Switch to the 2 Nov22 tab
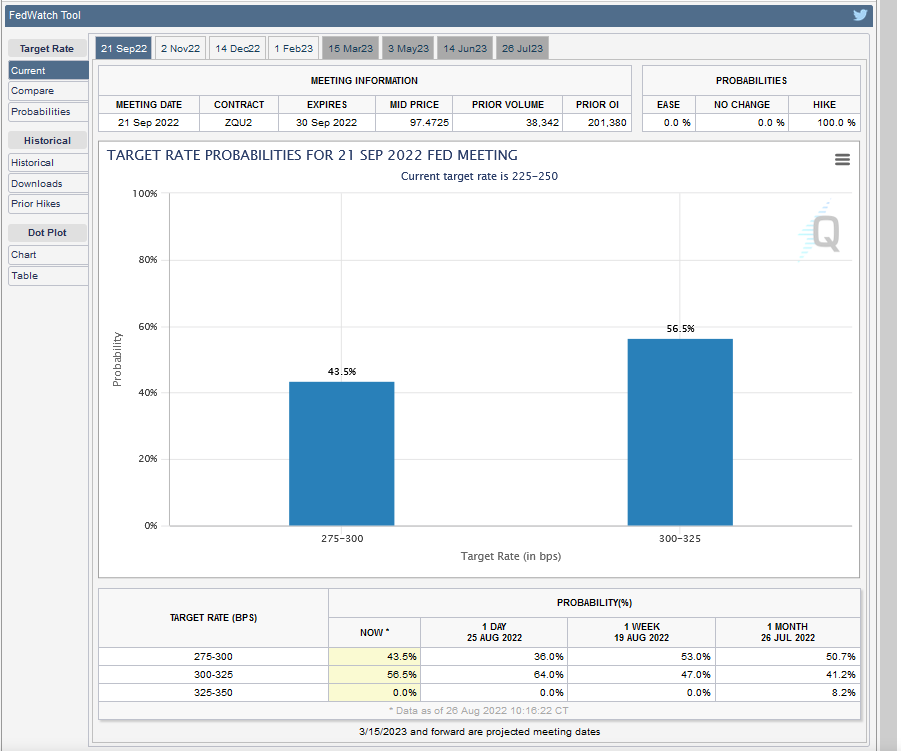The width and height of the screenshot is (901, 751). 180,49
